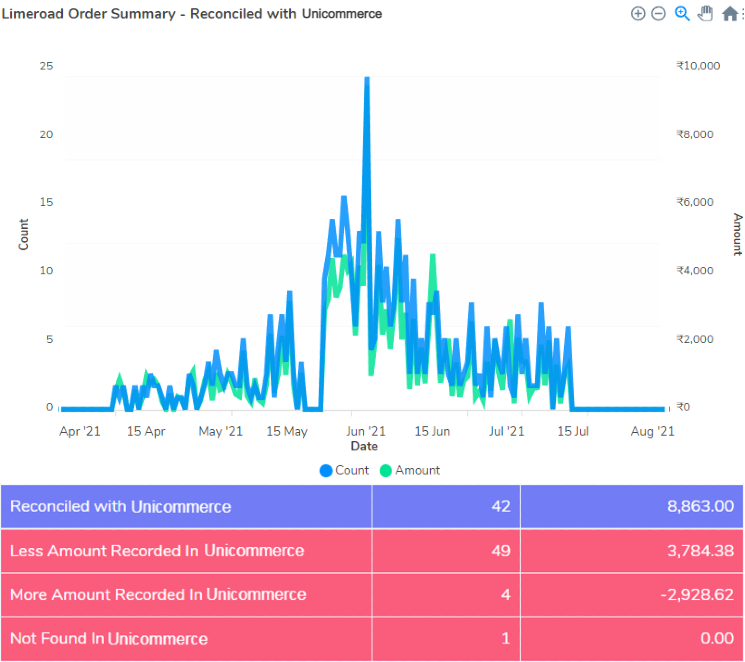Click the Apr '21 x-axis label

coord(80,432)
